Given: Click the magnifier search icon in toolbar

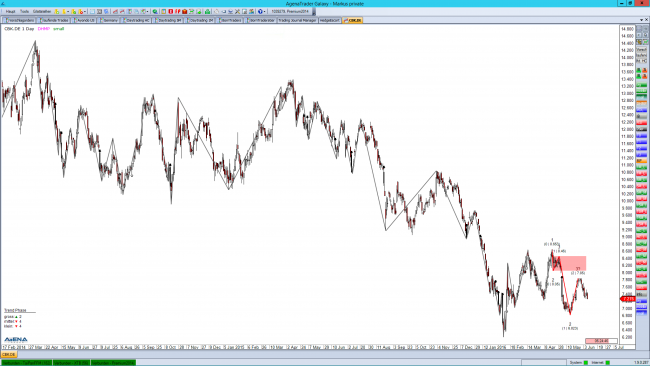Looking at the screenshot, I should pos(155,11).
